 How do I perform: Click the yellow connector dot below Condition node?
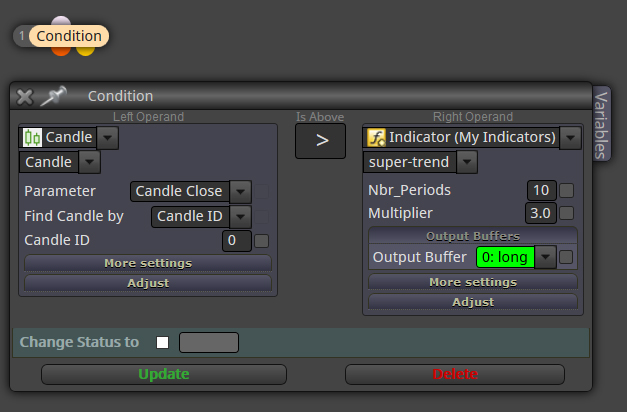pos(86,51)
